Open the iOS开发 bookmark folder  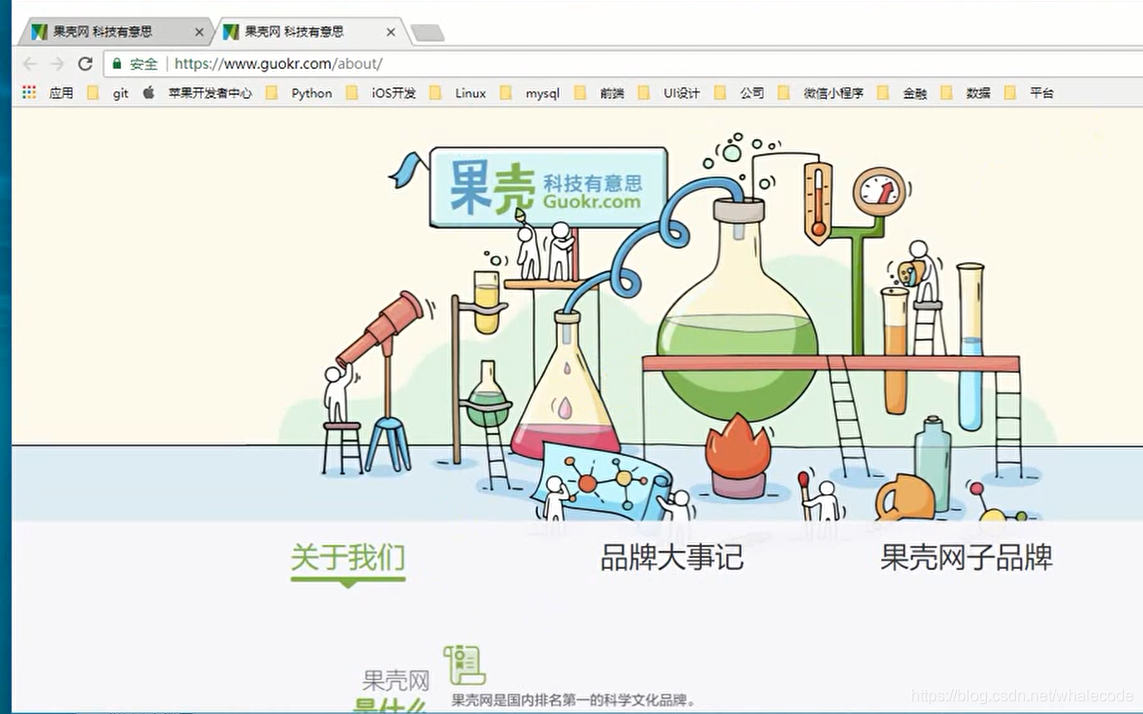381,93
